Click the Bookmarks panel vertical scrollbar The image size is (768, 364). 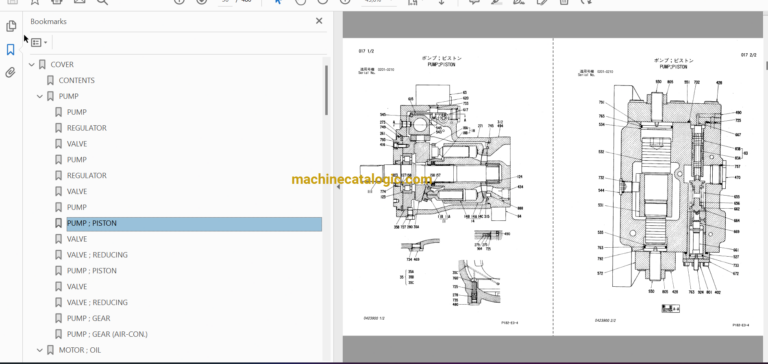326,91
